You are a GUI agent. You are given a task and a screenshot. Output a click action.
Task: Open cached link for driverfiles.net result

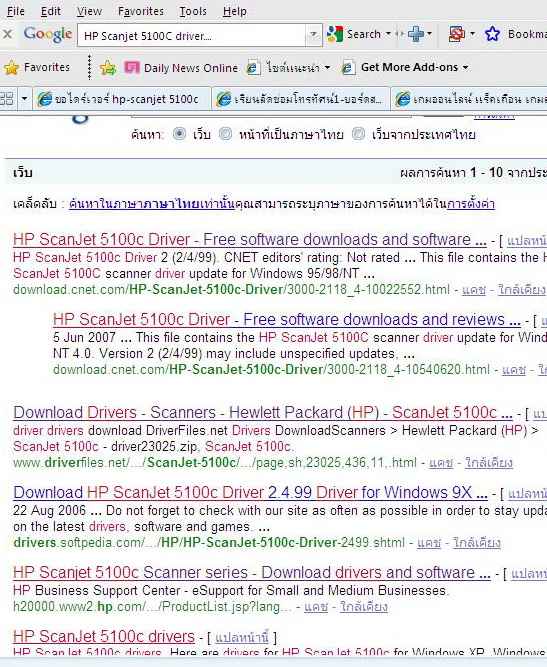(441, 462)
